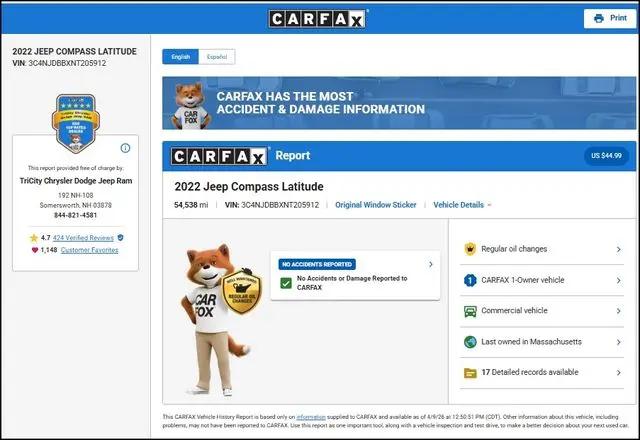Click the accident and damage information banner
Viewport: 640px width, 440px height.
[399, 103]
